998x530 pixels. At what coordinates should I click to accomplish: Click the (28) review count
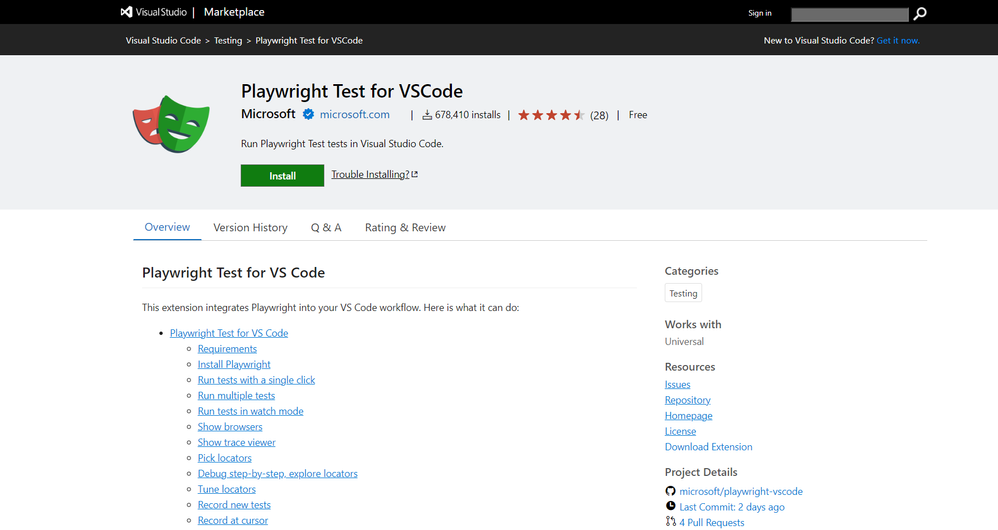pos(599,115)
